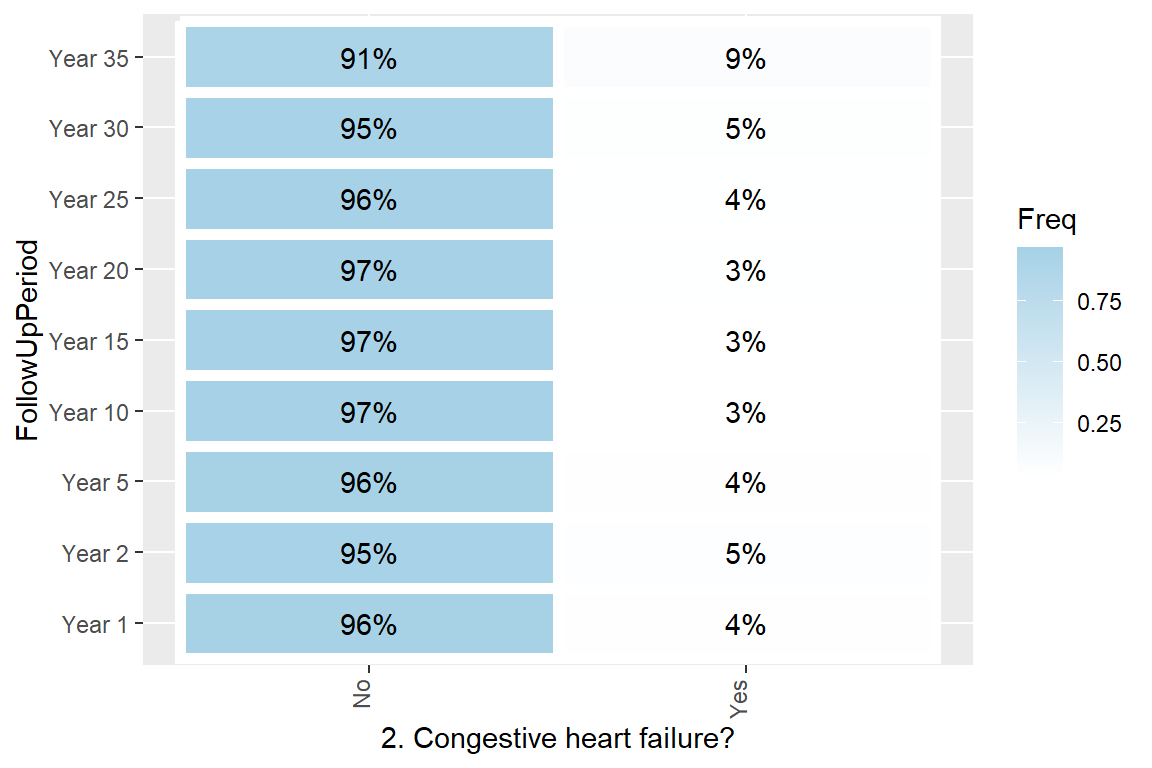Click the 'FollowUpPeriod' y-axis title
Screen dimensions: 1152x768
(28, 340)
